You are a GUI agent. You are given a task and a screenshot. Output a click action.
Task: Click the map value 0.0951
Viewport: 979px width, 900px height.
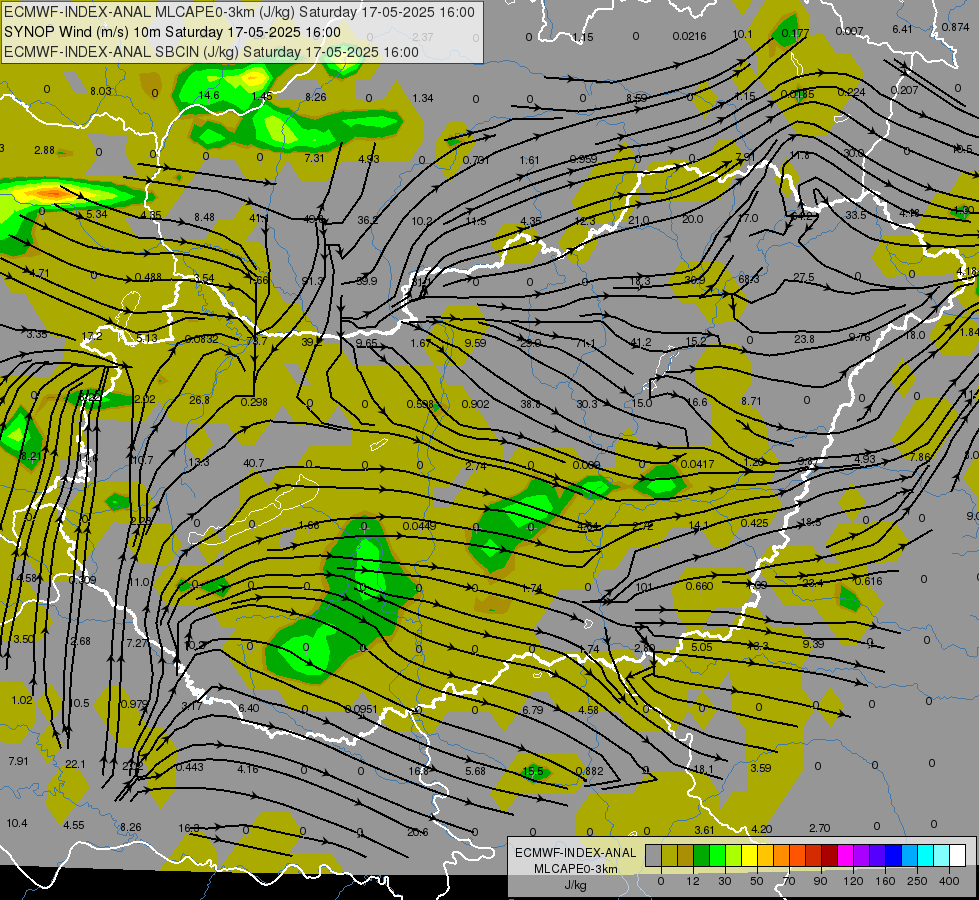pyautogui.click(x=361, y=709)
